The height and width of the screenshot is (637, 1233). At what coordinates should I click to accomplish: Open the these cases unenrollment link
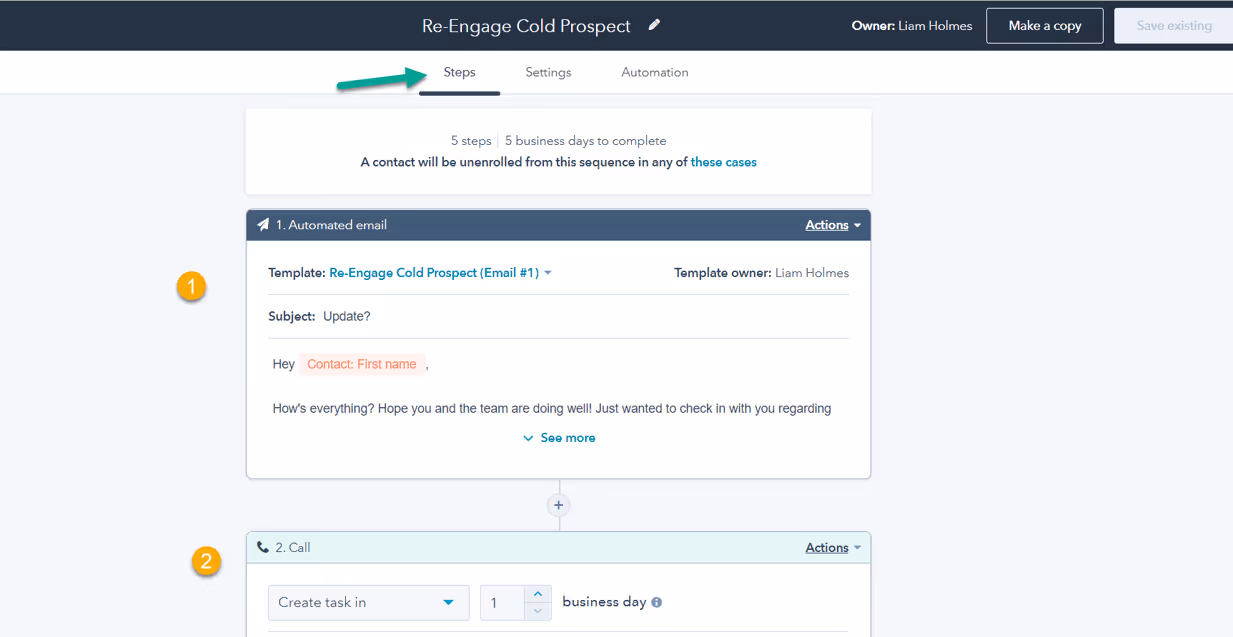pyautogui.click(x=723, y=161)
